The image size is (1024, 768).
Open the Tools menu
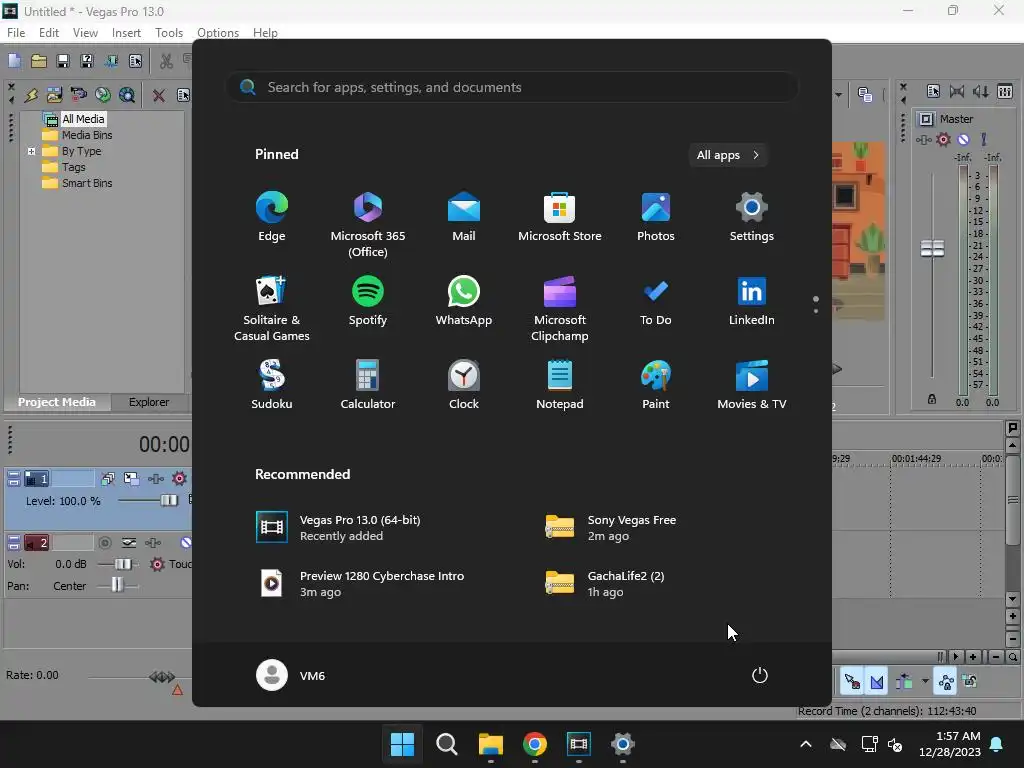click(x=169, y=33)
